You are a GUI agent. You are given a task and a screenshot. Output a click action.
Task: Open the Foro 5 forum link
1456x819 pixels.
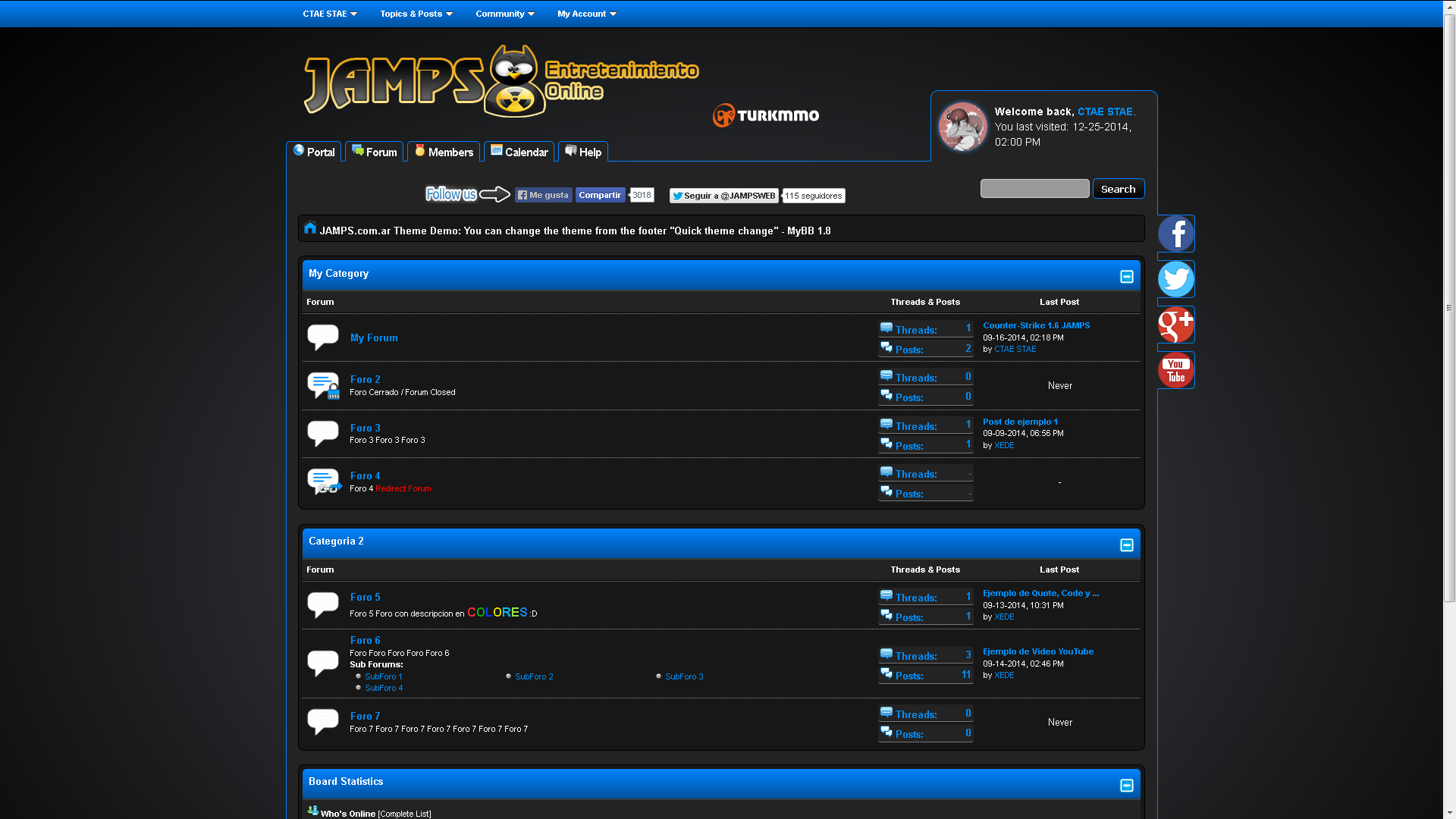point(366,597)
